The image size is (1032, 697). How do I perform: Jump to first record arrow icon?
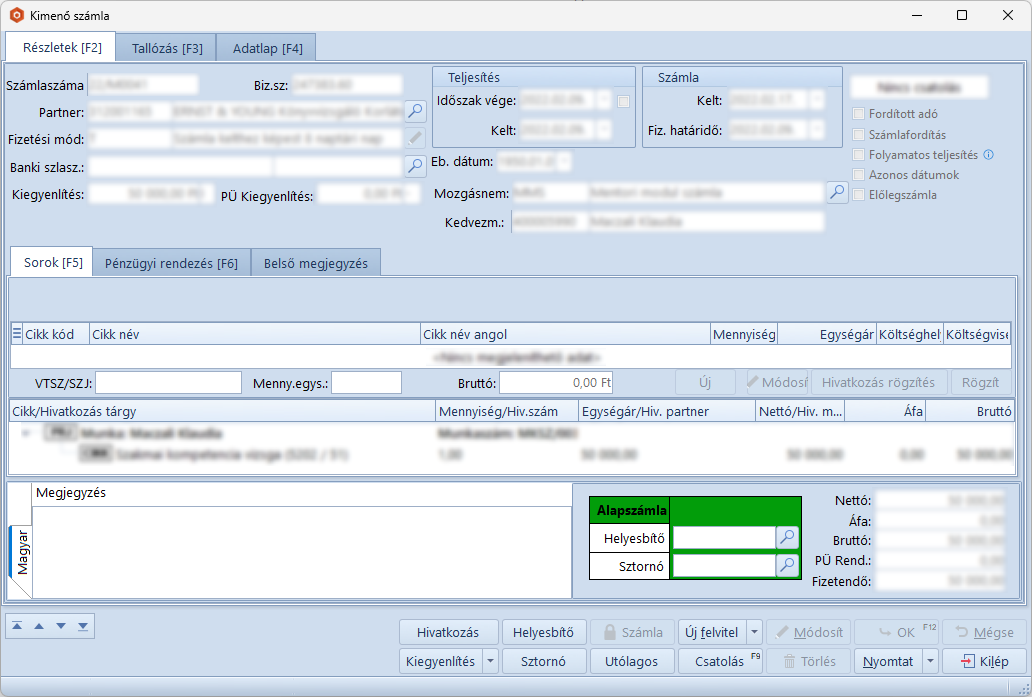(x=17, y=626)
